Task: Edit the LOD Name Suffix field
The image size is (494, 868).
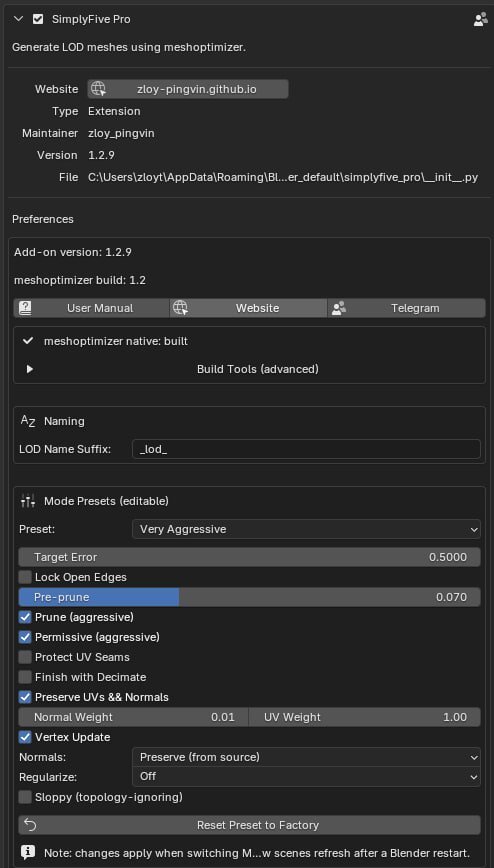Action: [x=306, y=449]
